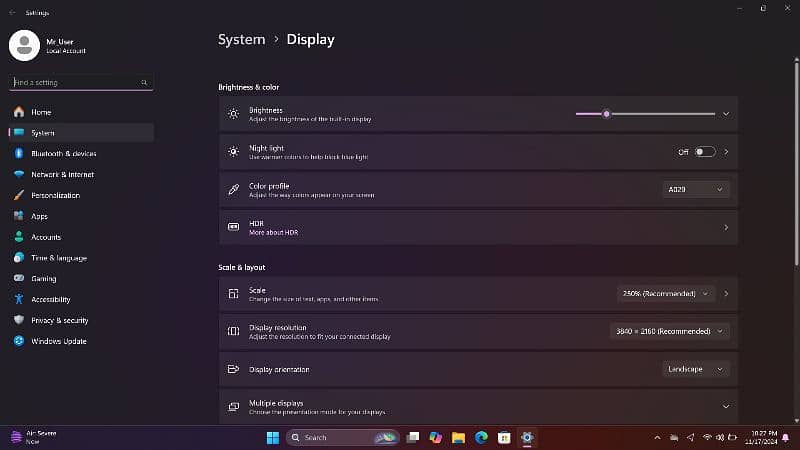
Task: Open the Color profile dropdown
Action: point(695,189)
